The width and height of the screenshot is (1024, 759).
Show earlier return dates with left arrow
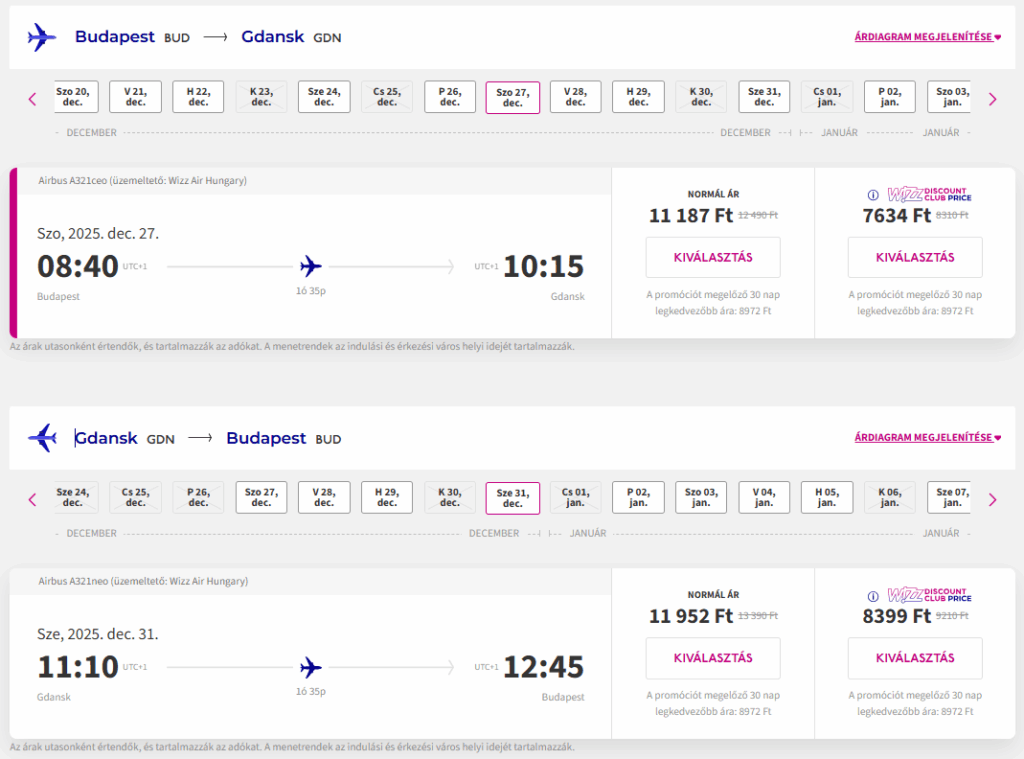tap(32, 499)
